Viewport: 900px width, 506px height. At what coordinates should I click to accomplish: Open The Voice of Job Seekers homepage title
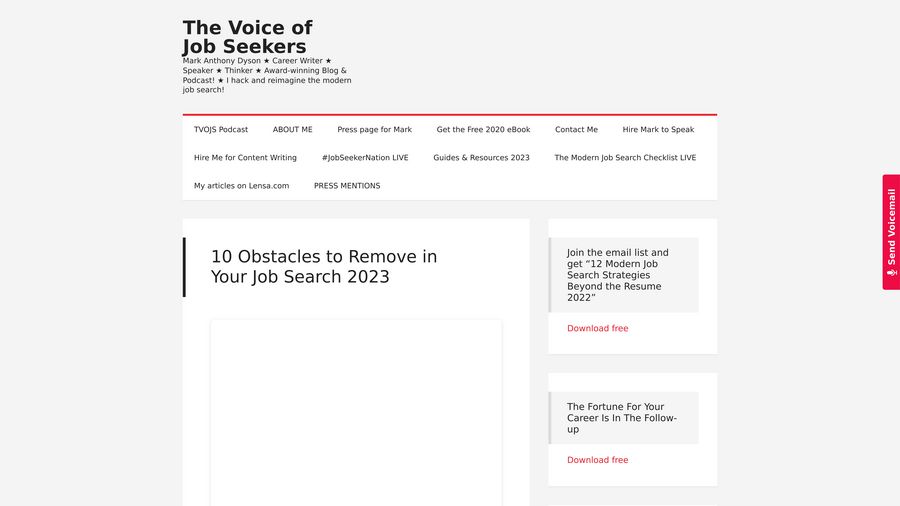pyautogui.click(x=247, y=37)
